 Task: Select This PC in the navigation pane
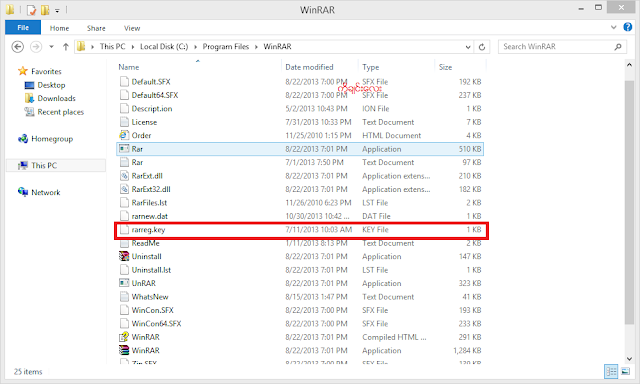(44, 165)
